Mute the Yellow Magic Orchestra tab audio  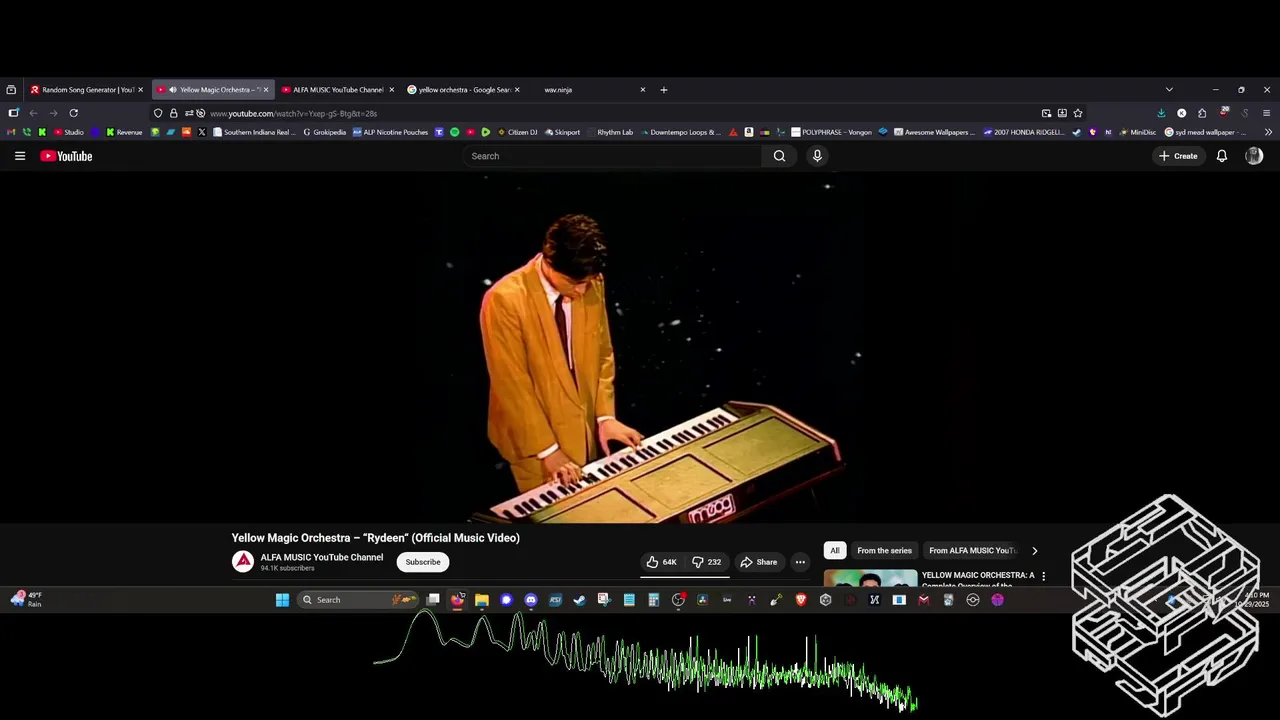[x=171, y=90]
